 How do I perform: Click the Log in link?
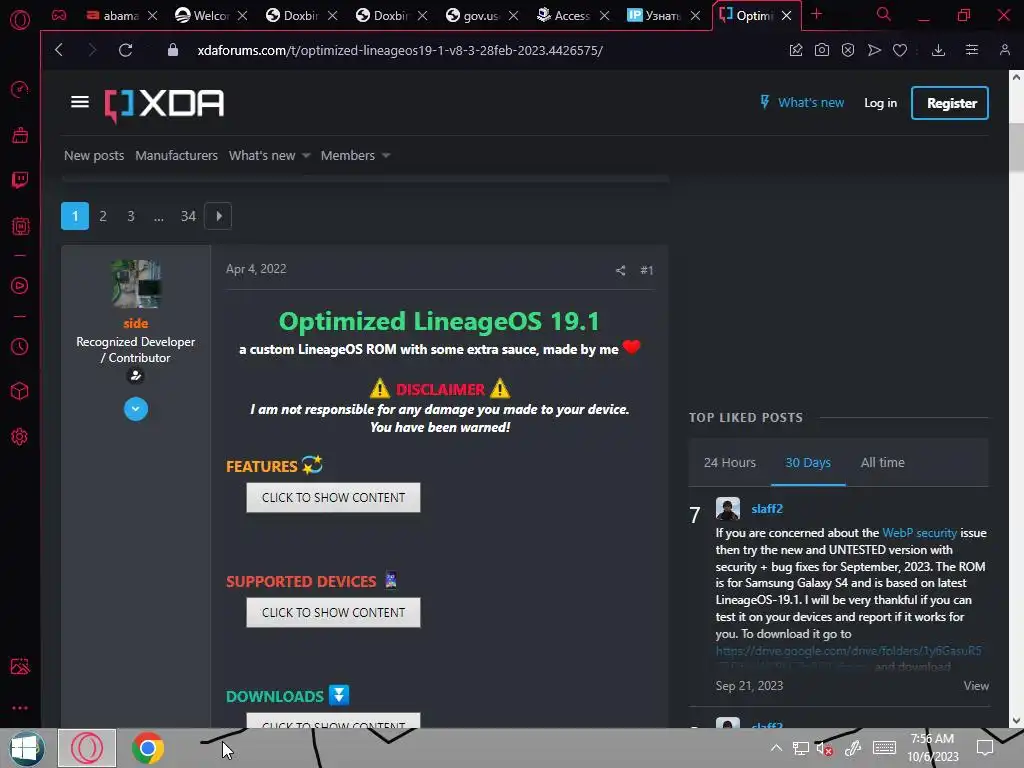click(880, 103)
